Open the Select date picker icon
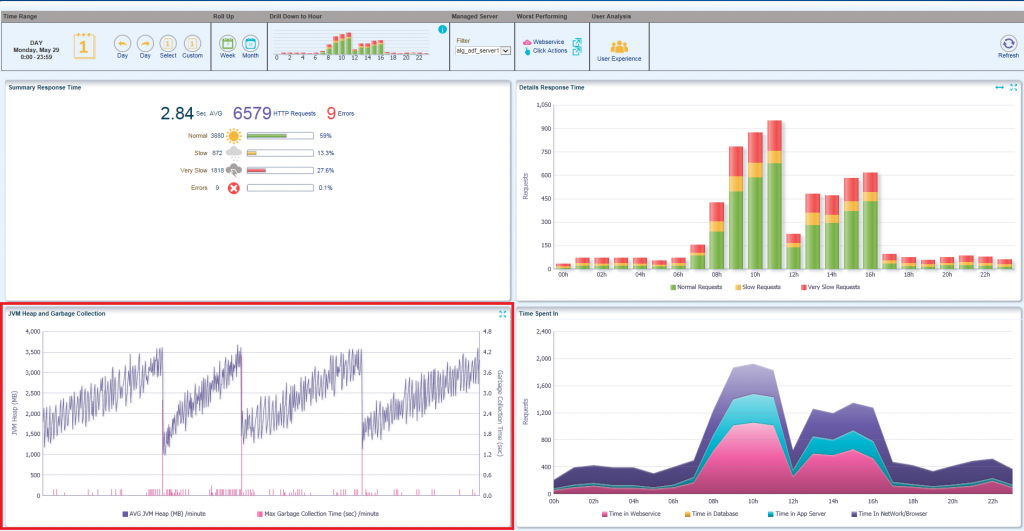This screenshot has height=531, width=1024. (168, 43)
